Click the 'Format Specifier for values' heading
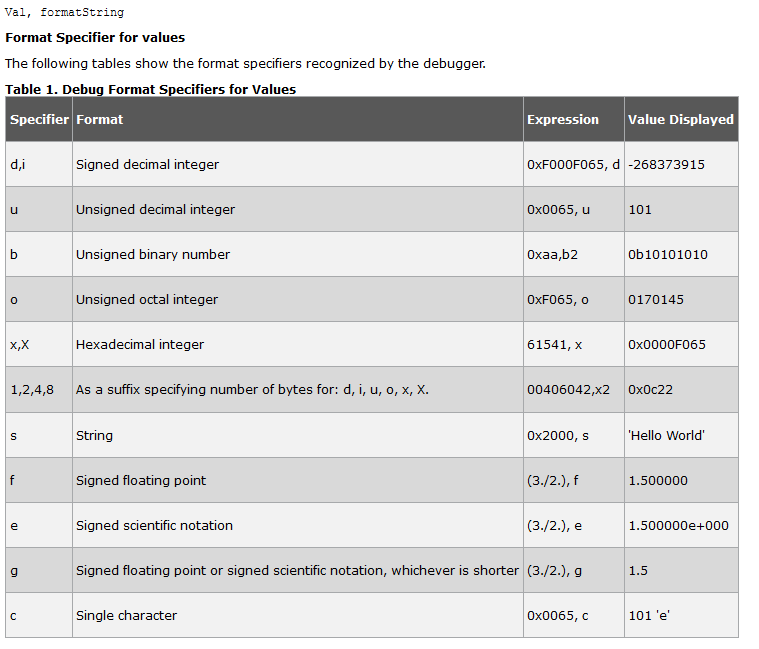 click(95, 38)
